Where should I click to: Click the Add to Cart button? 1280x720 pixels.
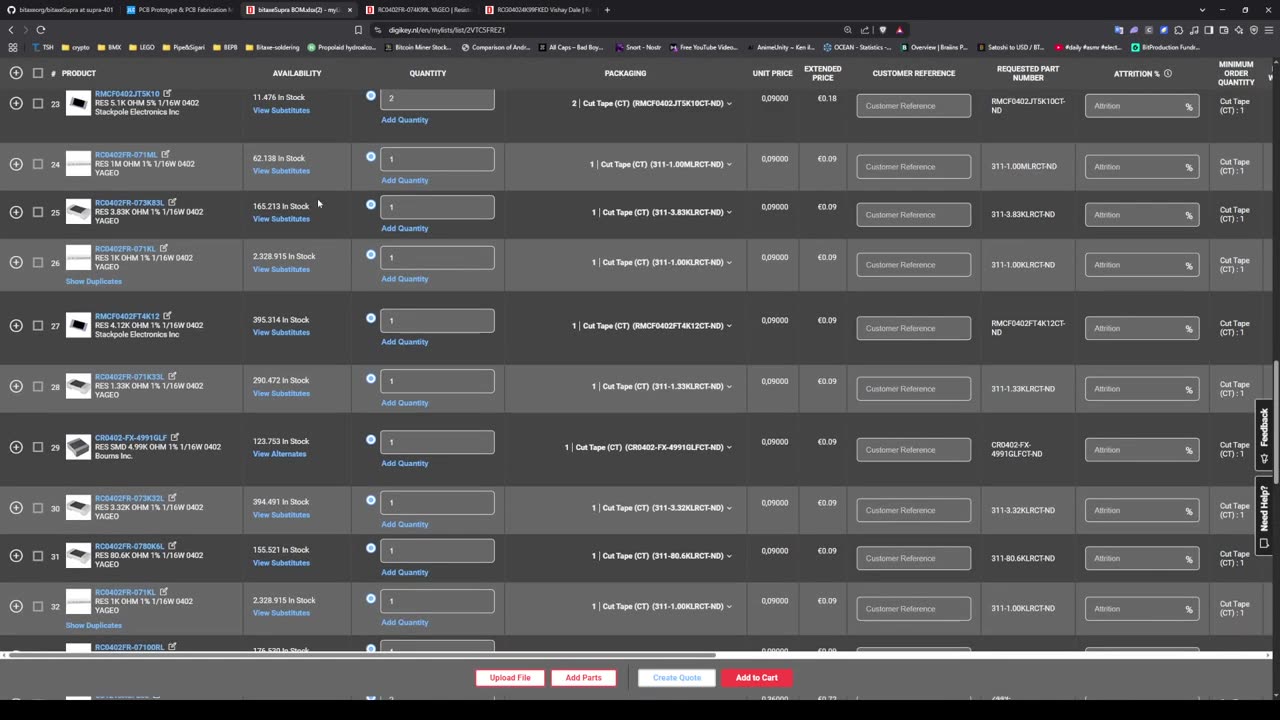757,678
